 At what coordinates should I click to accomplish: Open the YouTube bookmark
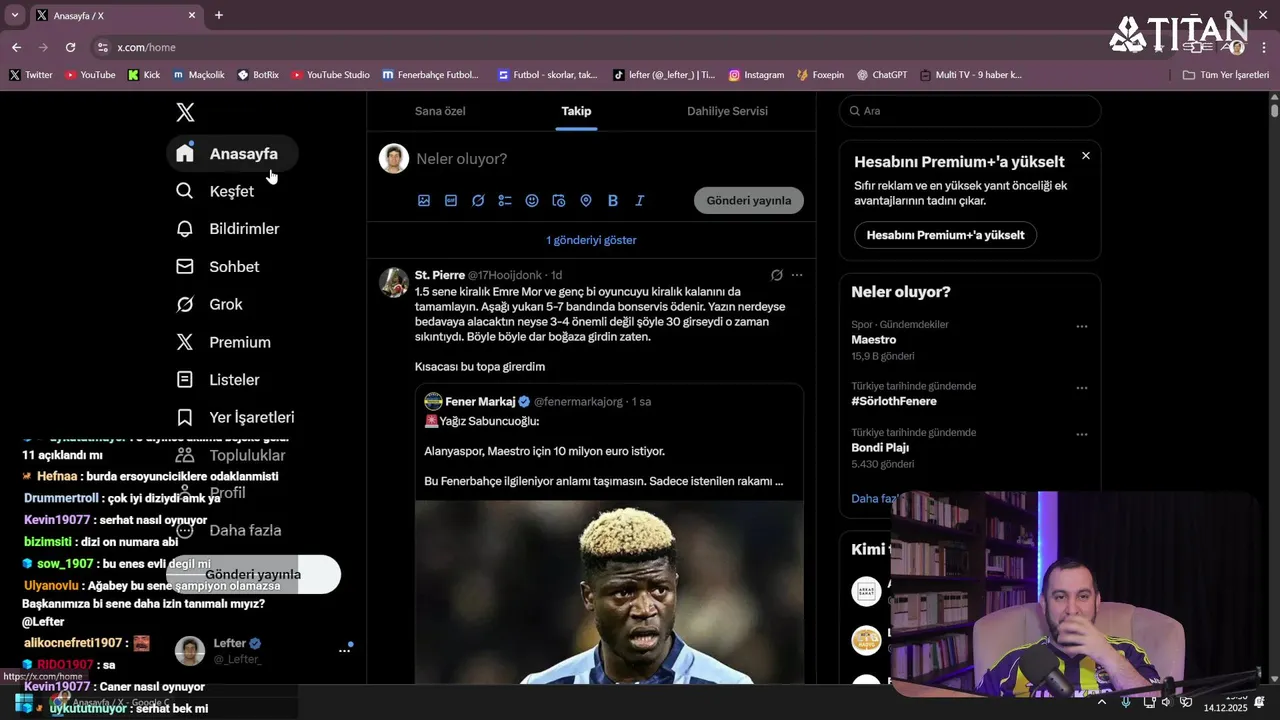[90, 75]
